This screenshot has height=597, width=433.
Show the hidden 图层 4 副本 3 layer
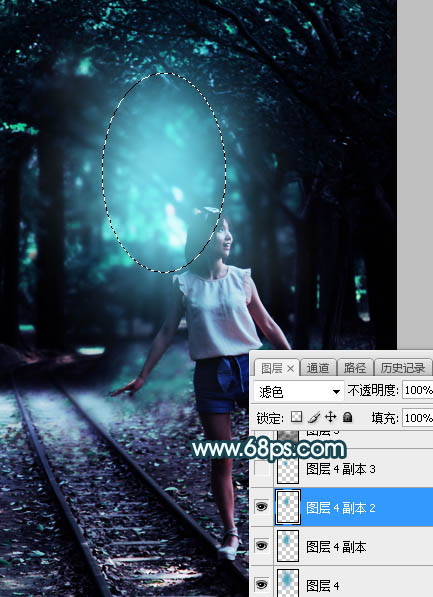point(262,469)
